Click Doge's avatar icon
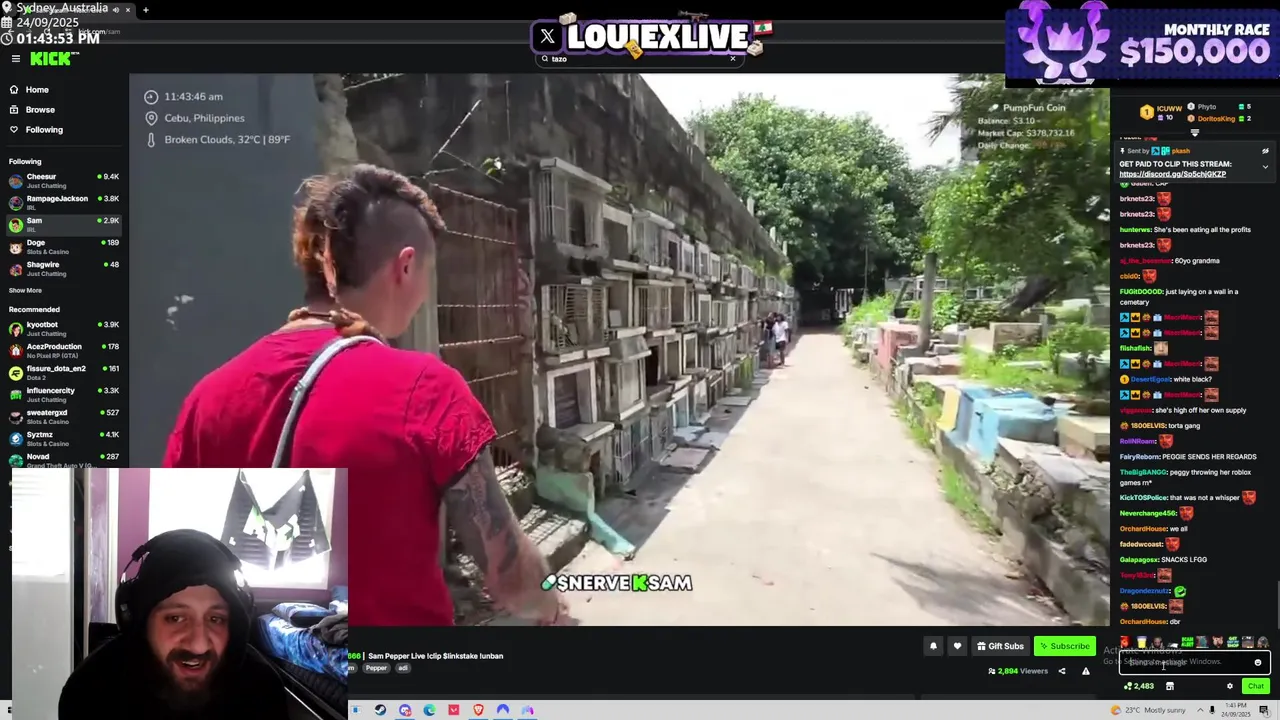Viewport: 1280px width, 720px height. [x=15, y=247]
